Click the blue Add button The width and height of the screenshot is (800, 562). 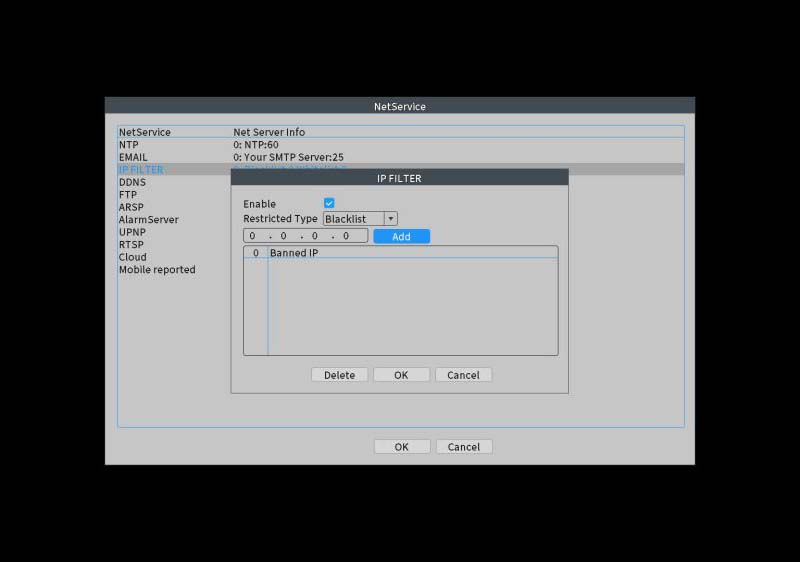pyautogui.click(x=401, y=237)
